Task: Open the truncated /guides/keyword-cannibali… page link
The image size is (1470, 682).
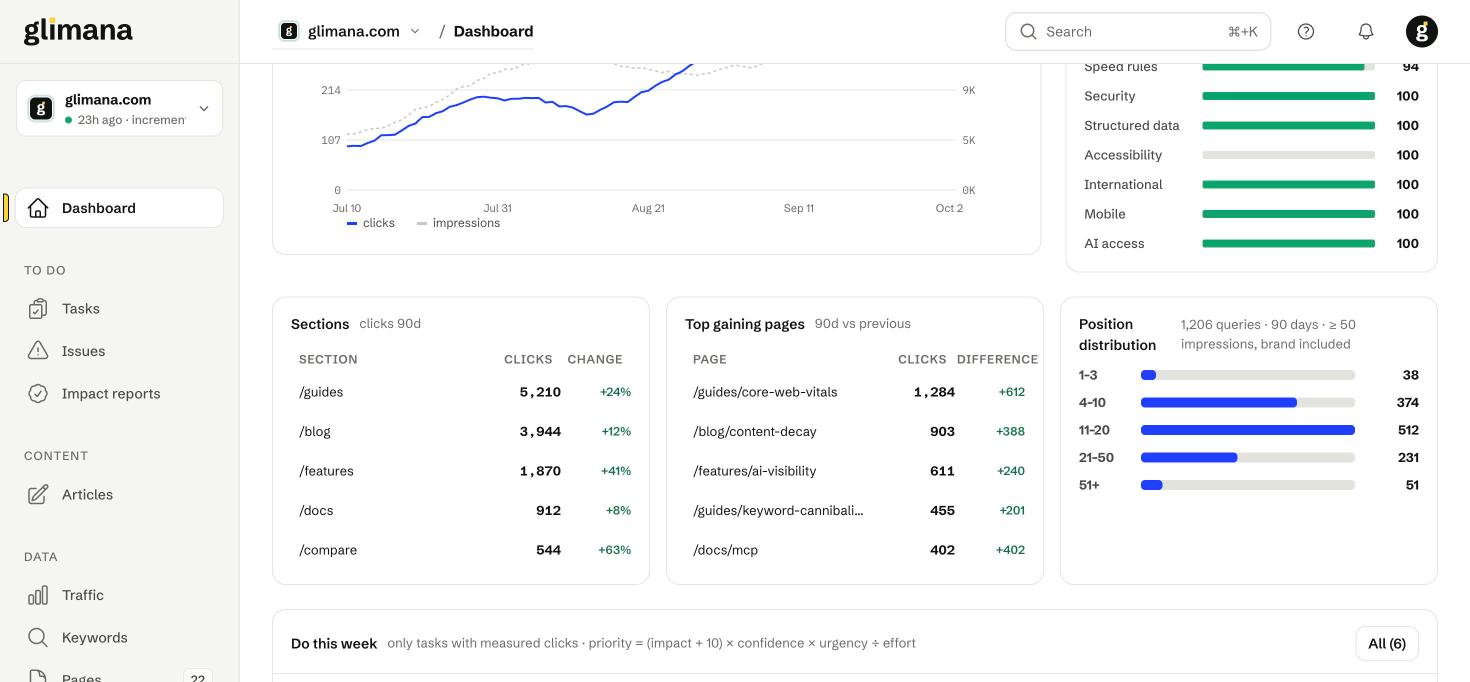Action: [x=778, y=511]
